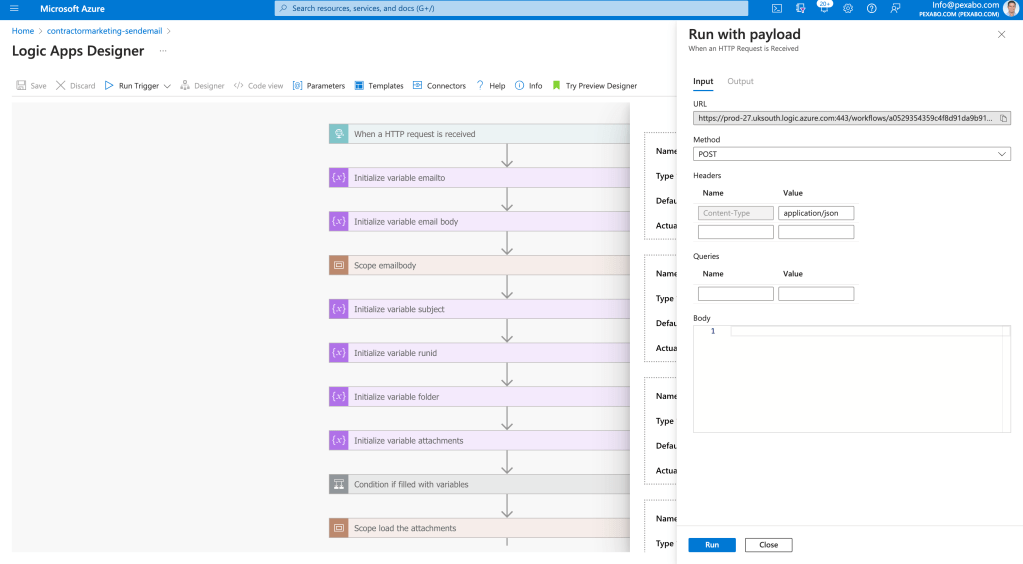1023x564 pixels.
Task: Open the notifications bell icon
Action: click(x=824, y=8)
